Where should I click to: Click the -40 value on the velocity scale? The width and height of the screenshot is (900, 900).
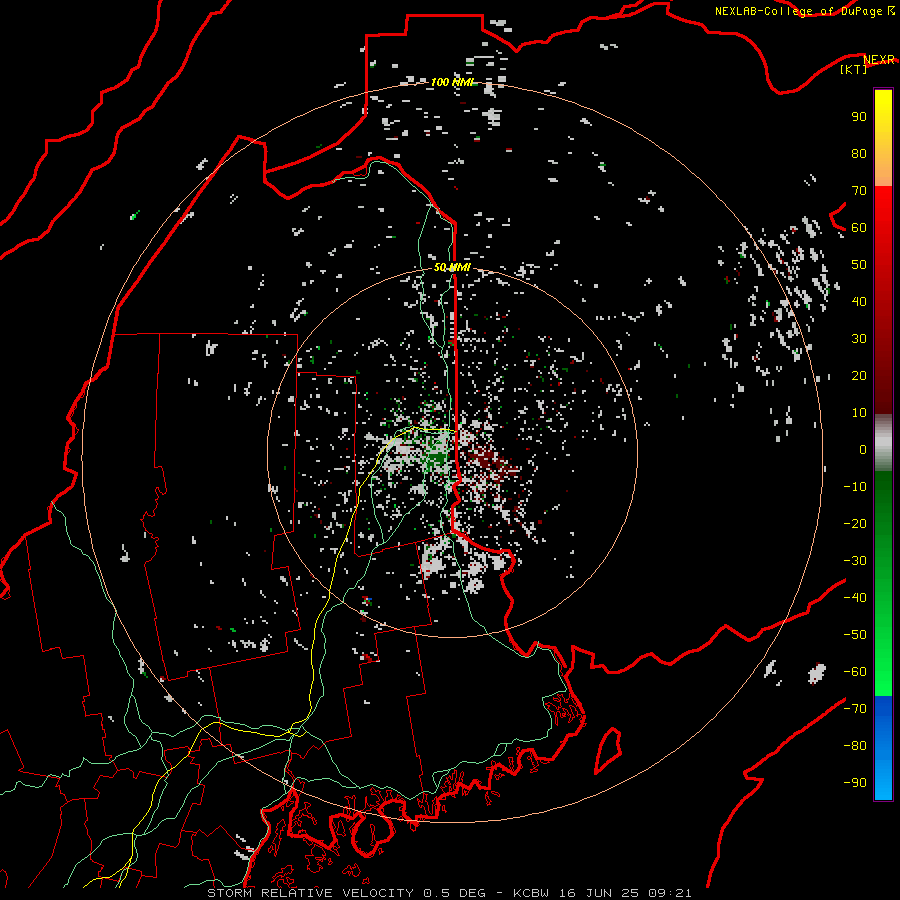(855, 598)
